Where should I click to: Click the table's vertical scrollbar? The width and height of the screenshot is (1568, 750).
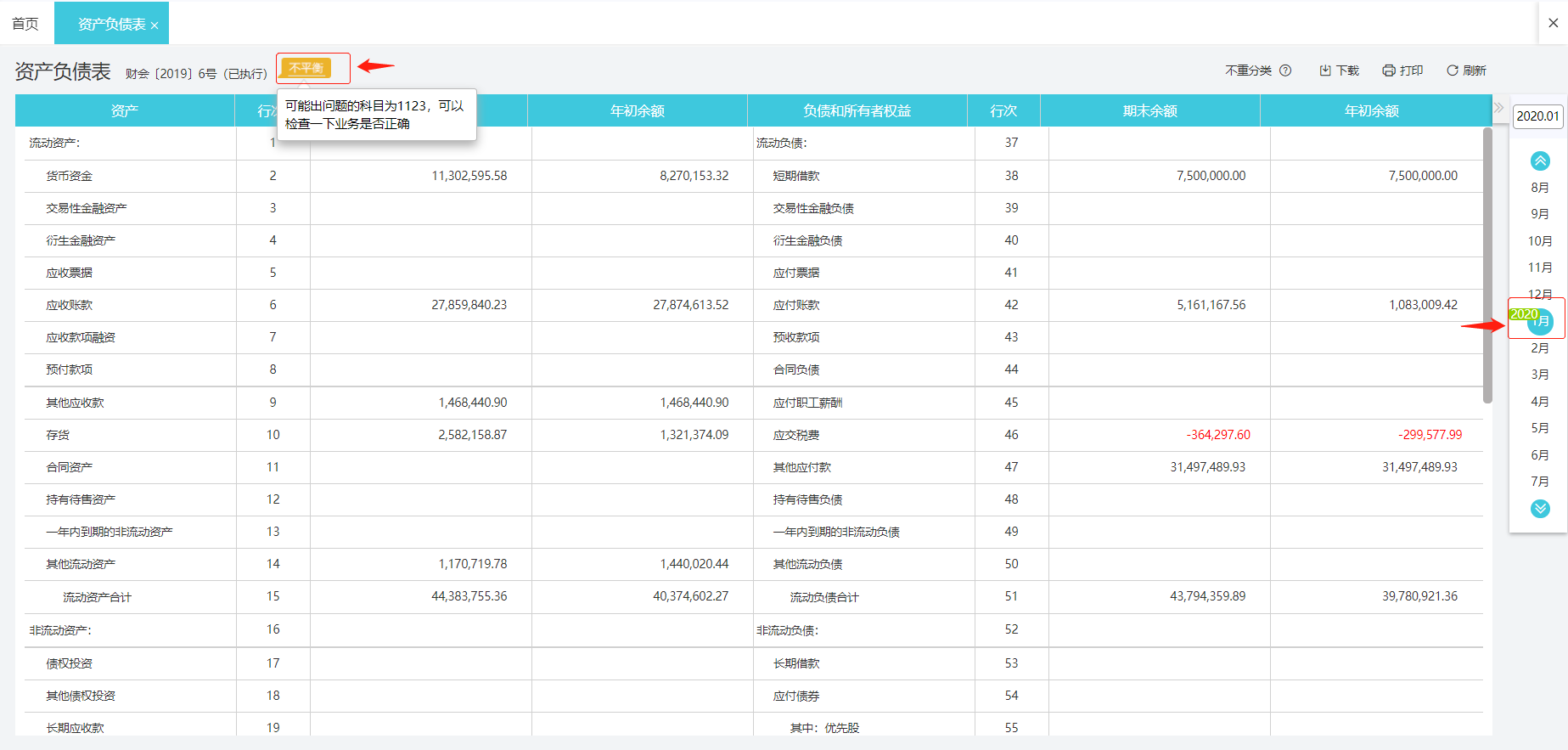tap(1487, 265)
